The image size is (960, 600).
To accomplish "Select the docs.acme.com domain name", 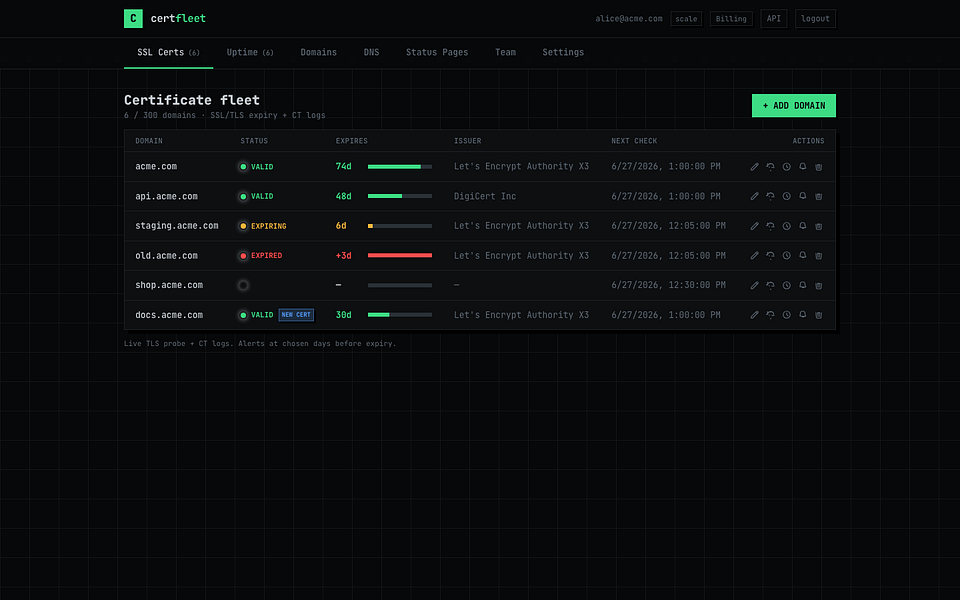I will point(169,315).
